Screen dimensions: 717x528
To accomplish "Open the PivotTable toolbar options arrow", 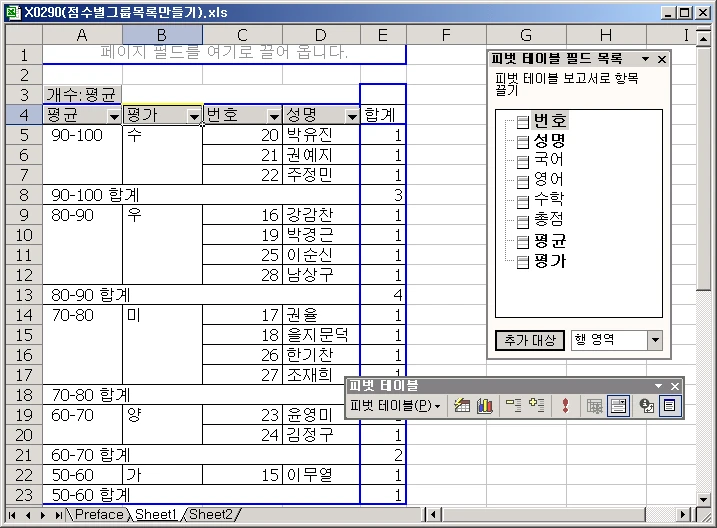I will 658,386.
